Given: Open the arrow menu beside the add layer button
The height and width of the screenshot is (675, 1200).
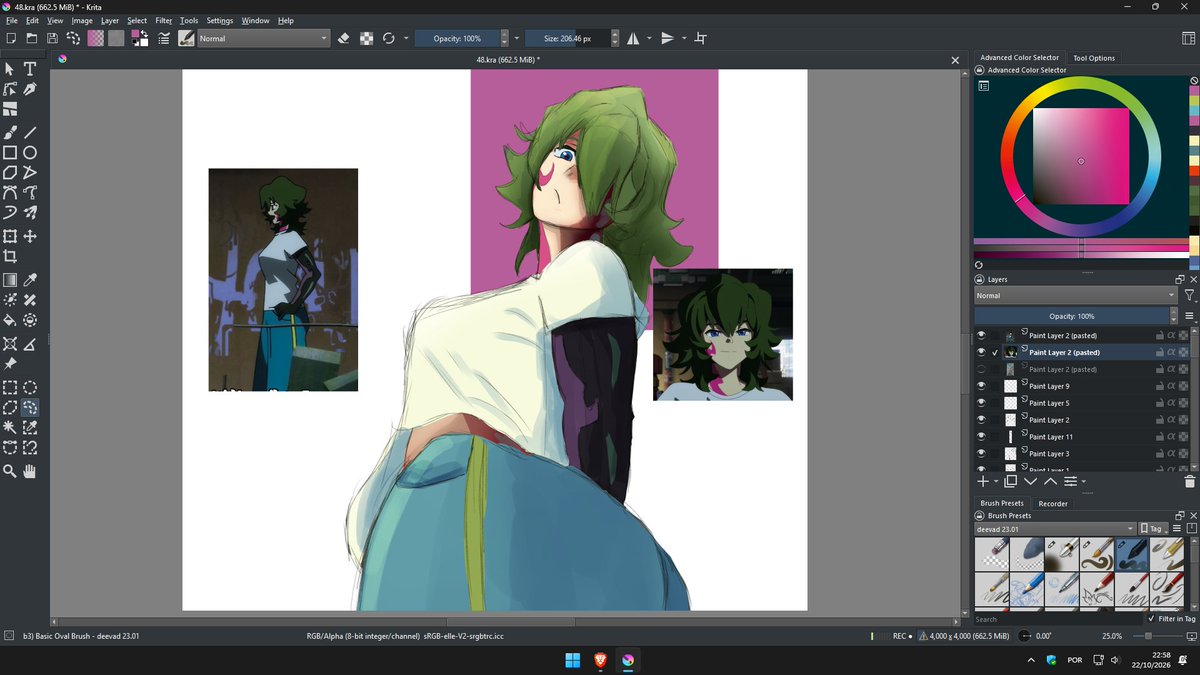Looking at the screenshot, I should tap(997, 482).
